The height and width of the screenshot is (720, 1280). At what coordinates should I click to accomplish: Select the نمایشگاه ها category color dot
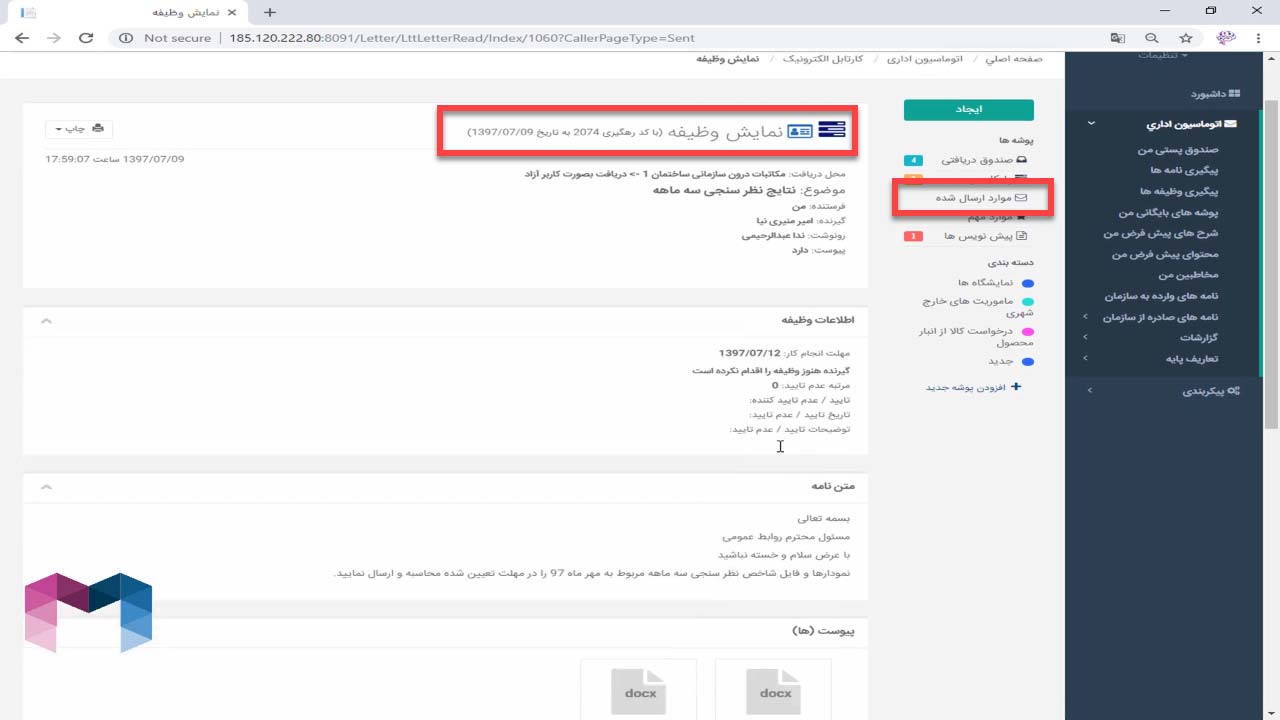[1028, 283]
